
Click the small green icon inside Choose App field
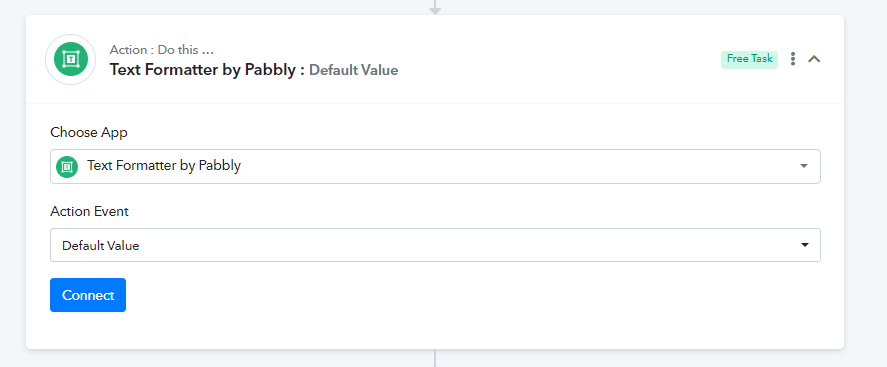click(67, 166)
